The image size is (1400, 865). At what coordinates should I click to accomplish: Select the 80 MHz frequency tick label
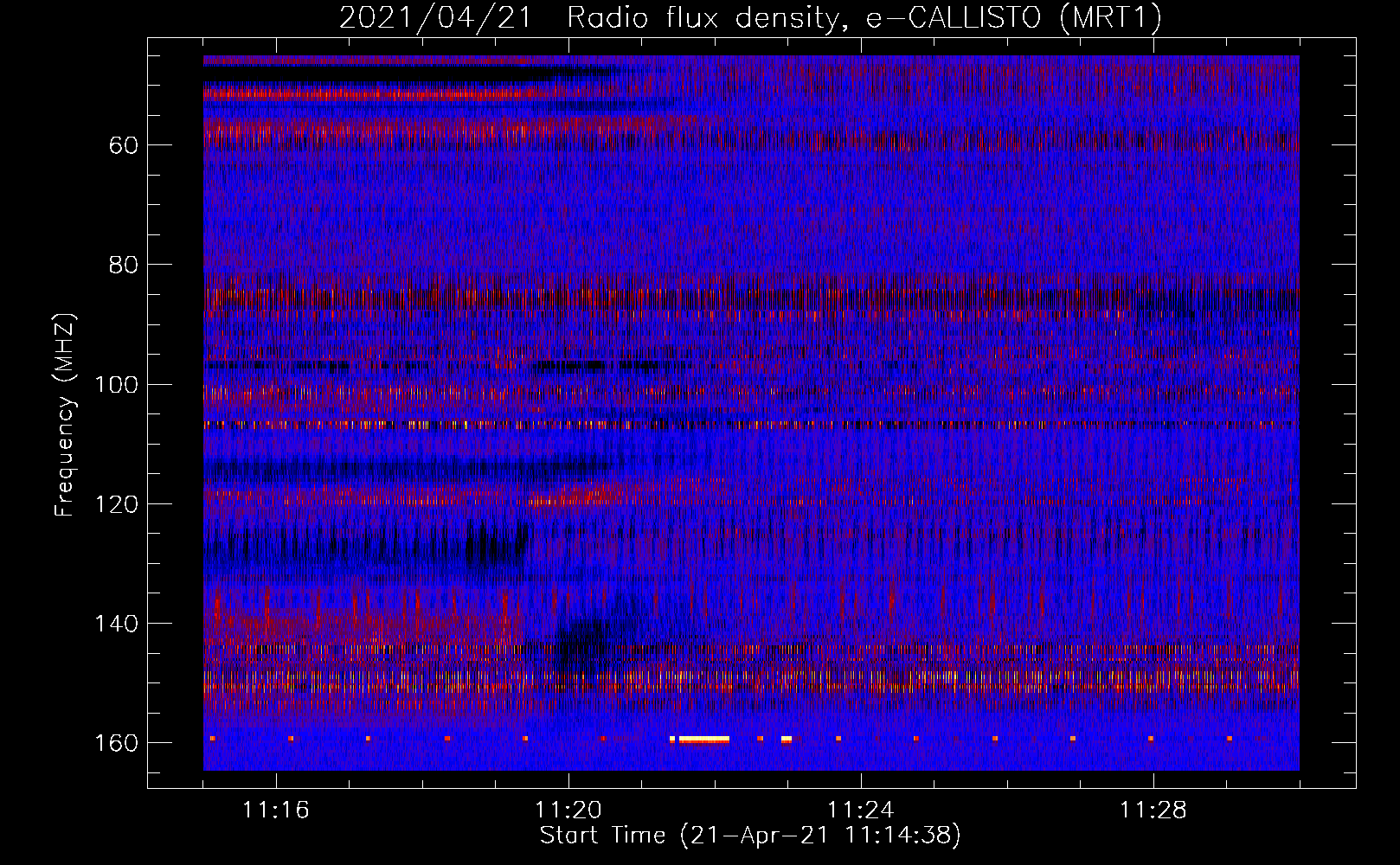[124, 264]
